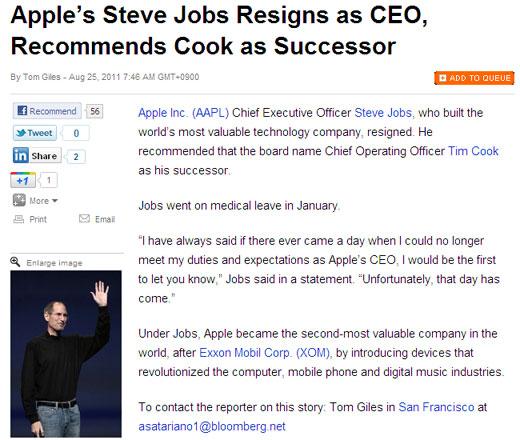Open the San Francisco link
This screenshot has height=440, width=520.
coord(436,407)
